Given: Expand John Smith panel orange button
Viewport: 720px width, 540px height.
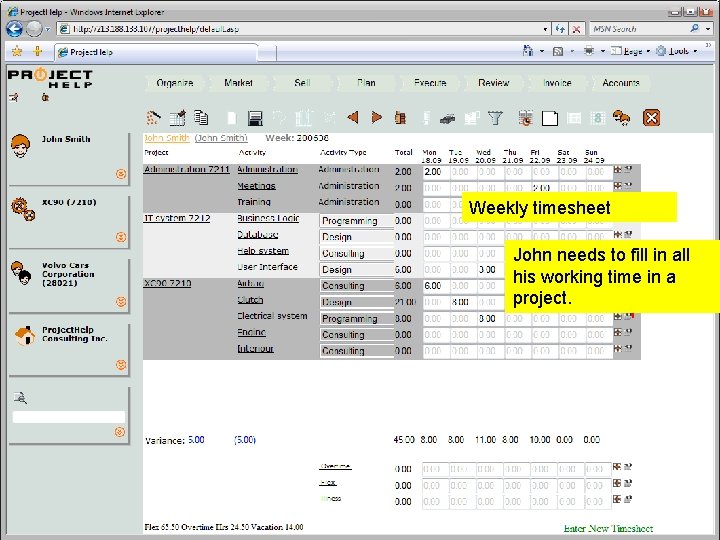Looking at the screenshot, I should [121, 174].
